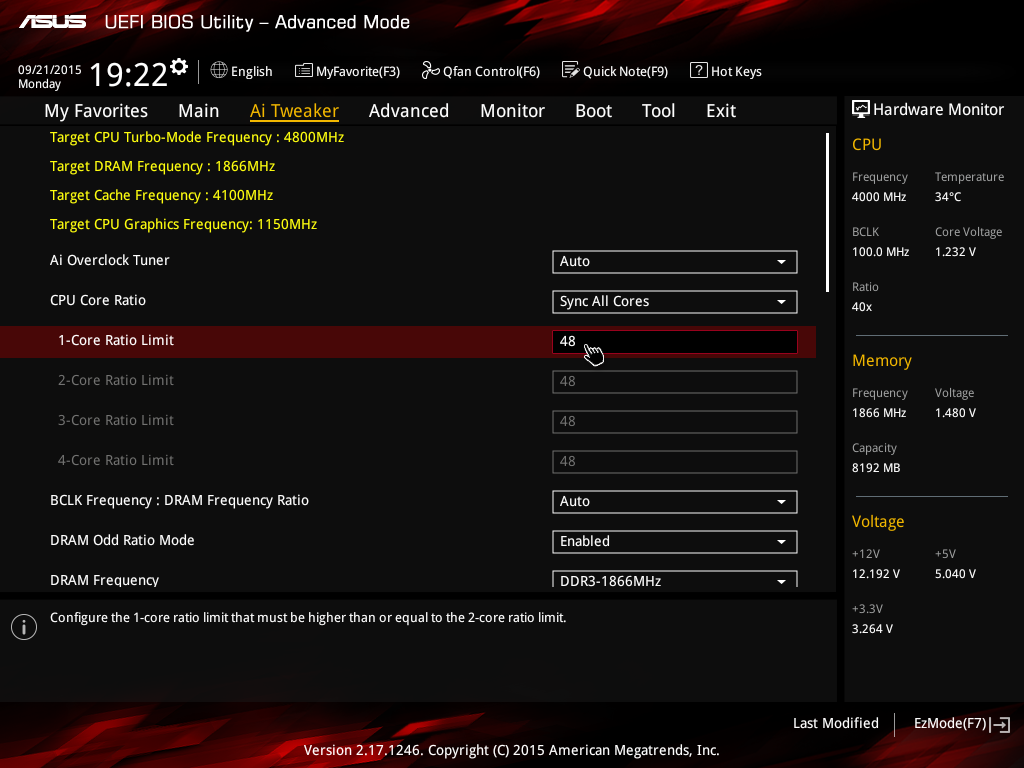Click the 3-Core Ratio Limit field

pos(675,421)
